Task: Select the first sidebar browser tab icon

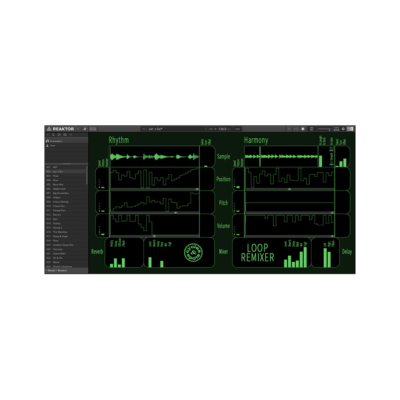Action: tap(48, 135)
